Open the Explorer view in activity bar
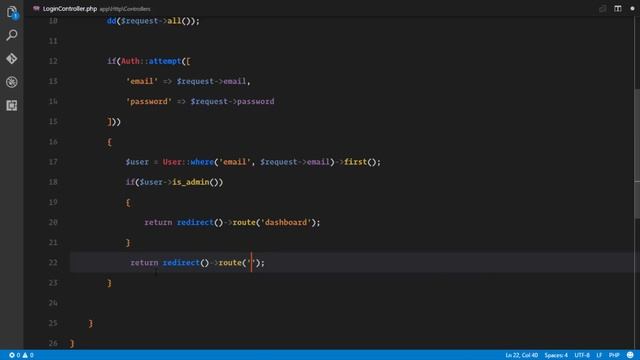 click(12, 13)
